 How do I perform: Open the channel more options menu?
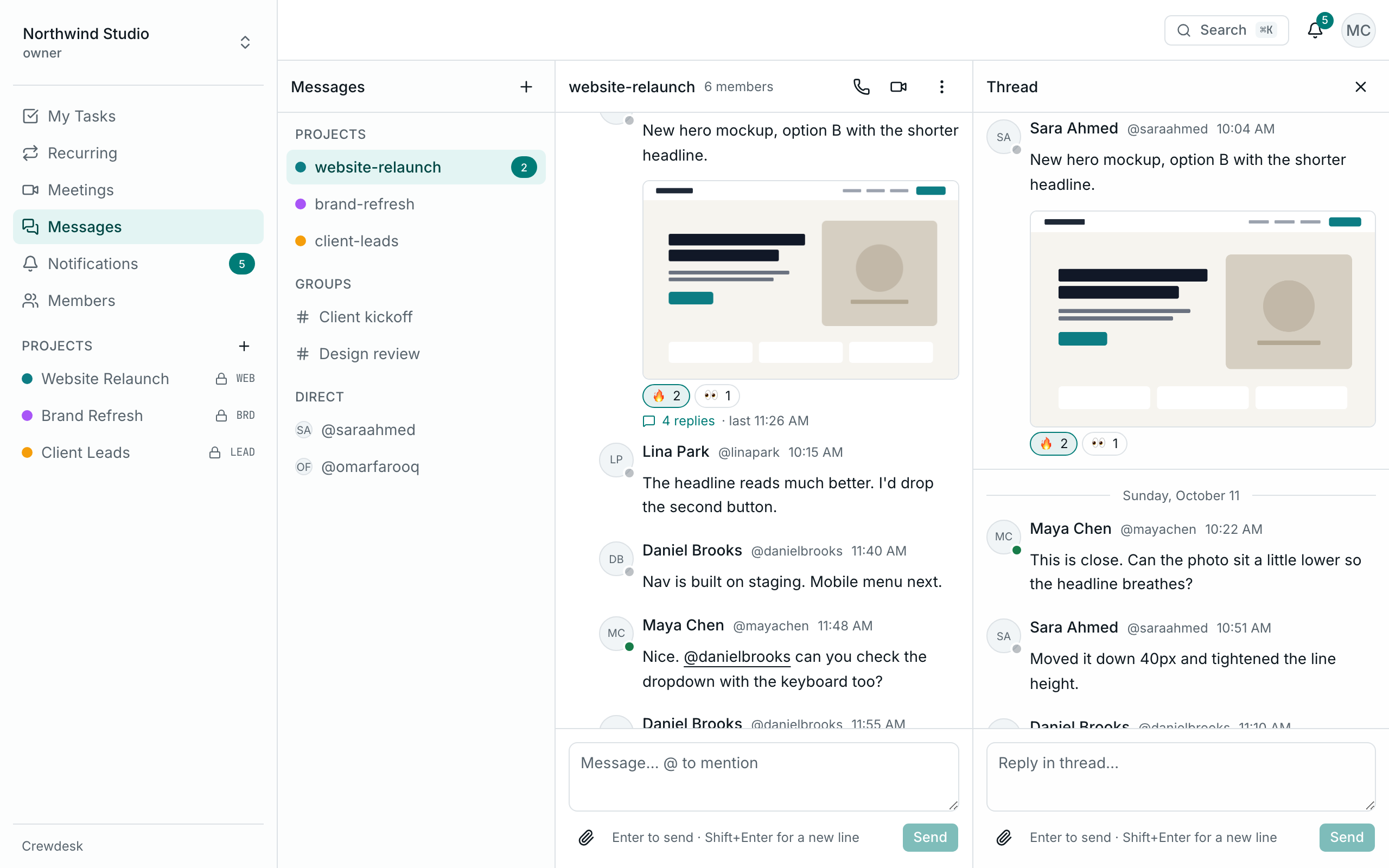[x=941, y=87]
